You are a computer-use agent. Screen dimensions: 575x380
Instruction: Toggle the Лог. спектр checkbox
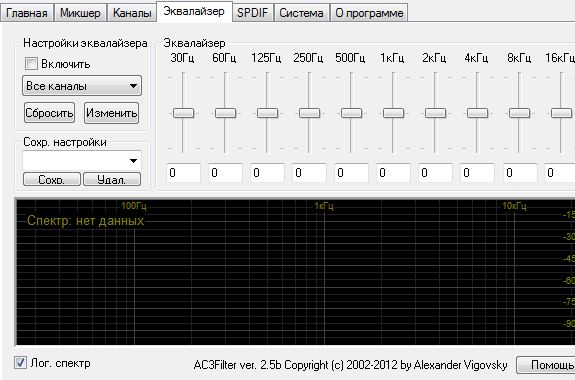(x=20, y=363)
